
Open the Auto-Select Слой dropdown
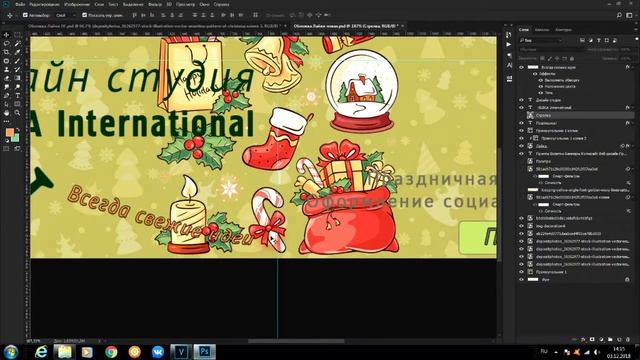65,15
